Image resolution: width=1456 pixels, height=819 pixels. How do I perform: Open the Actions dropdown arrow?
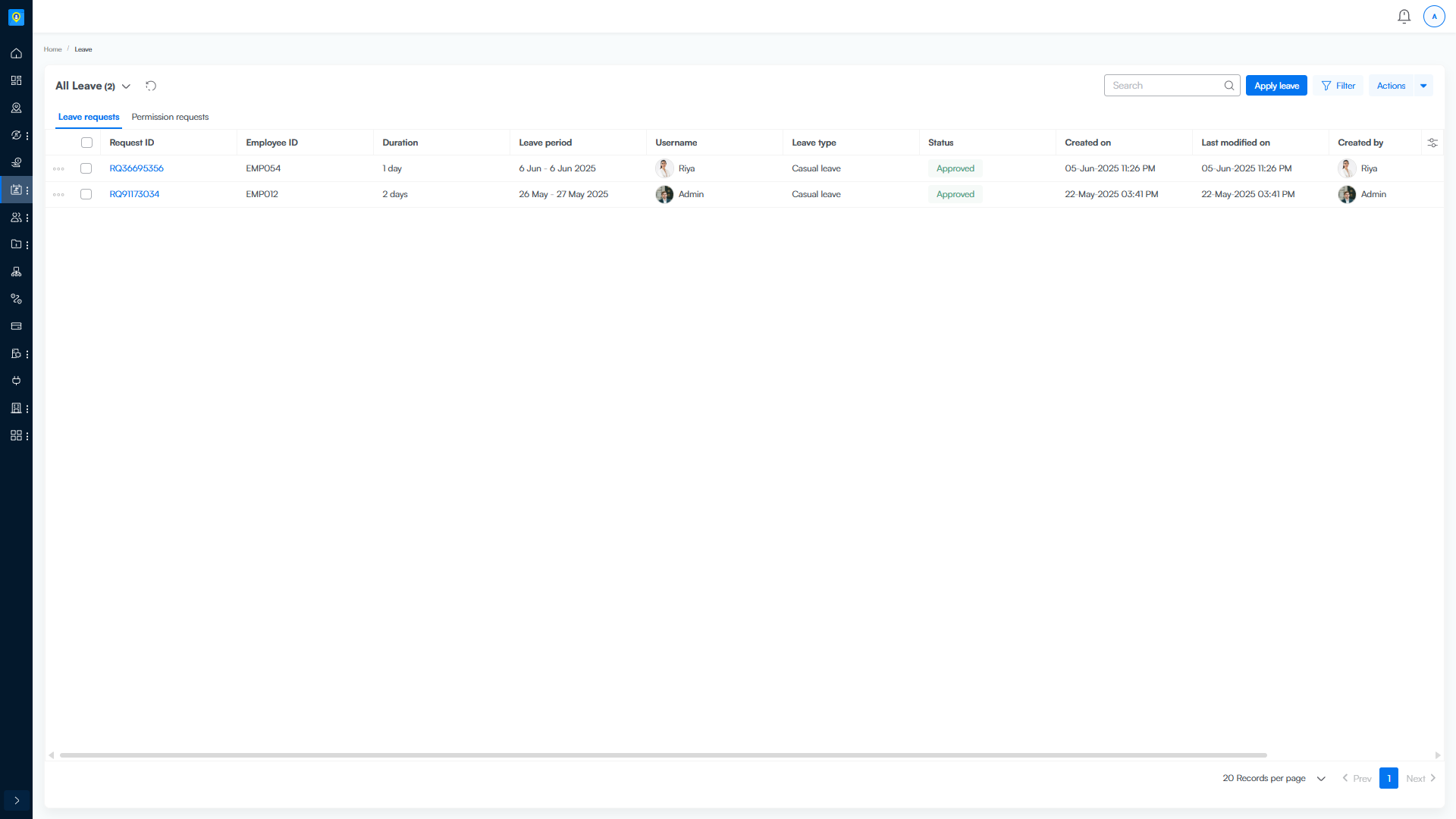click(1423, 86)
